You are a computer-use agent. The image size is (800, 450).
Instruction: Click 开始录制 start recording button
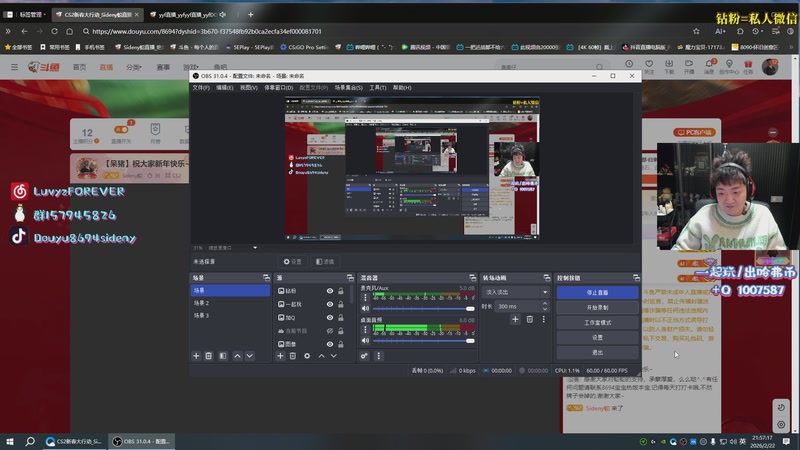point(597,308)
